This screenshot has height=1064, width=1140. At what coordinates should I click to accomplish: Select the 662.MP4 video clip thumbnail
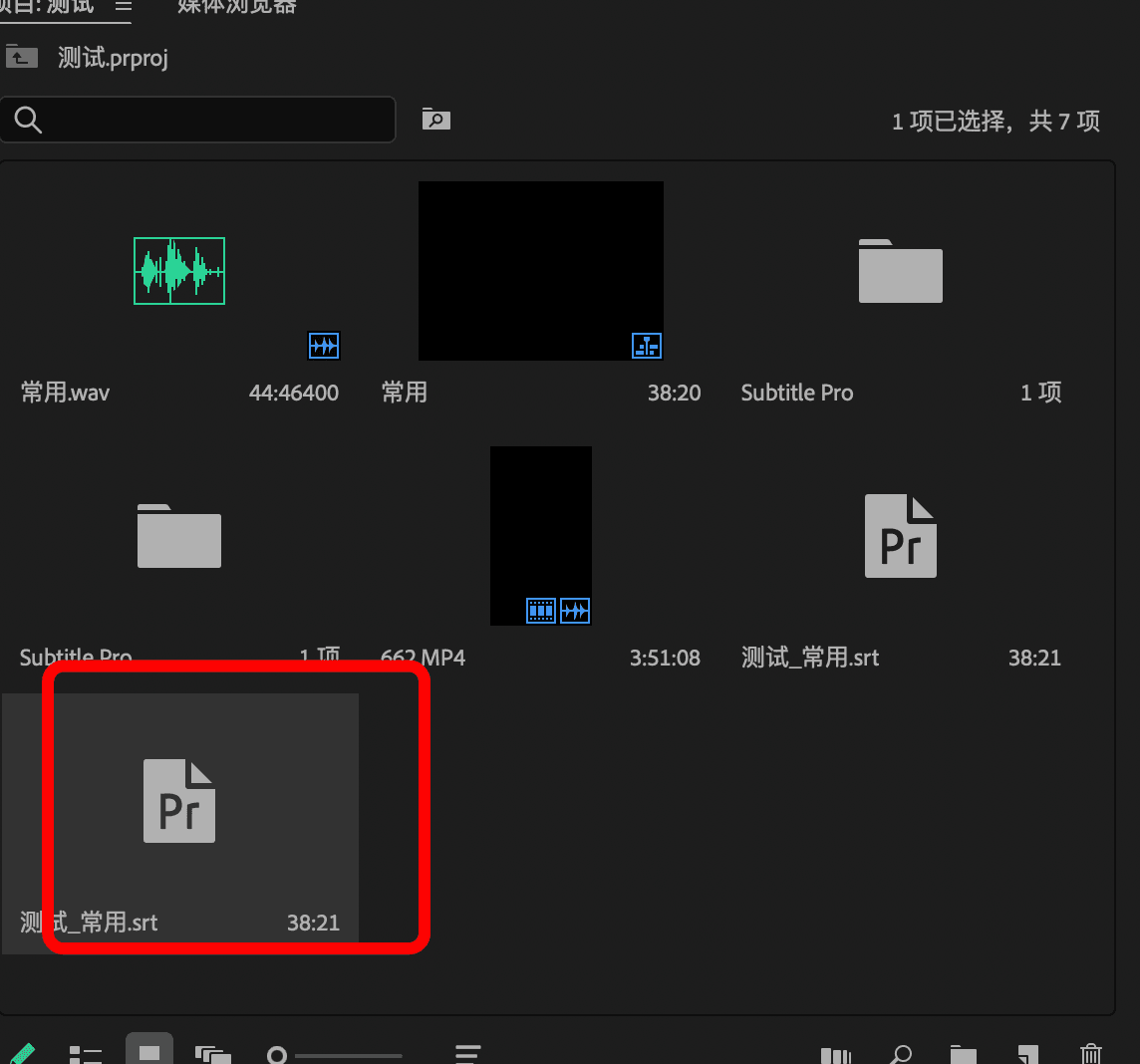pos(540,536)
